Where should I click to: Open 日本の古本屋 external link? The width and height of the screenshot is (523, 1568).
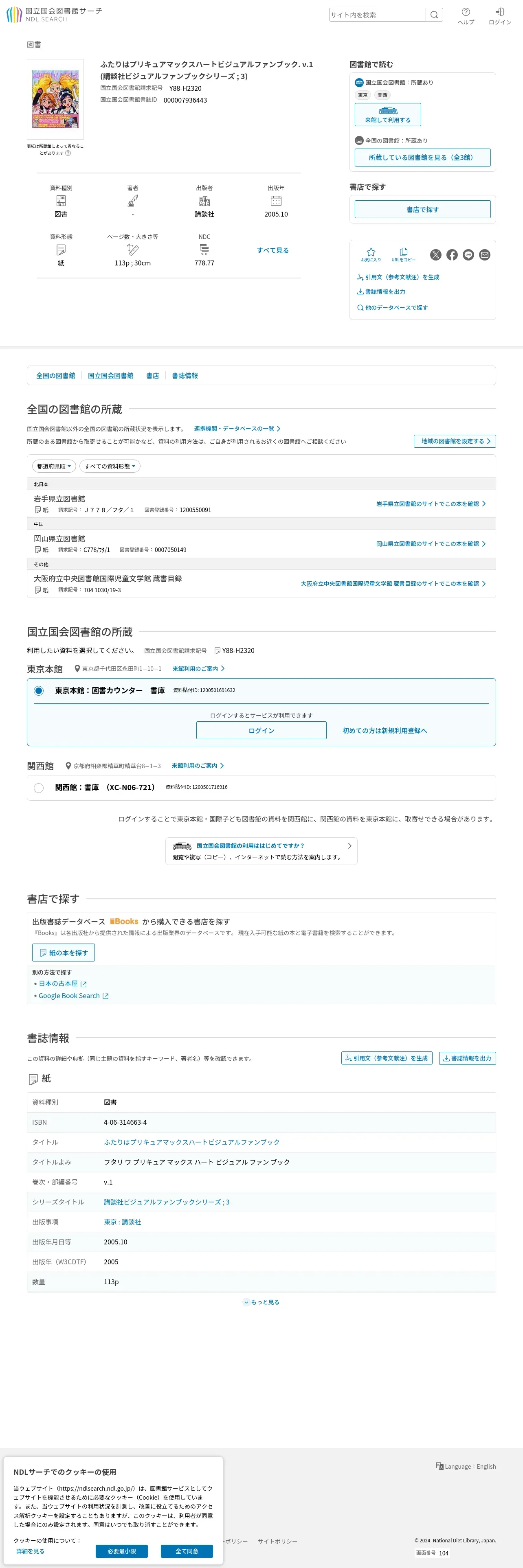tap(63, 983)
